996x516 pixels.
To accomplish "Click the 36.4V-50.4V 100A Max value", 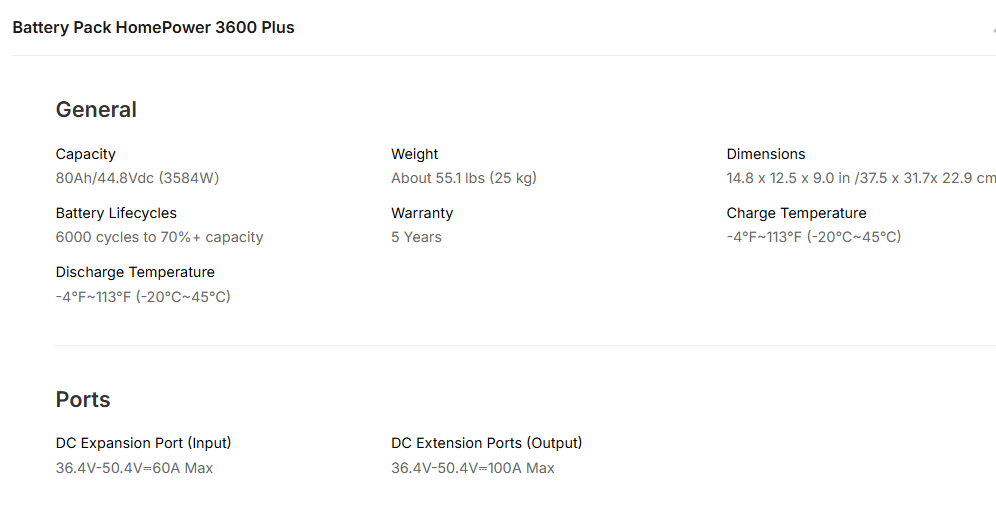I will [472, 468].
